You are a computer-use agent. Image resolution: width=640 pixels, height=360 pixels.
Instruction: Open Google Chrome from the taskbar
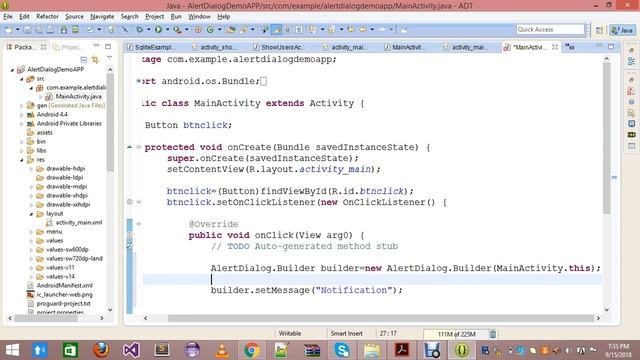pyautogui.click(x=252, y=350)
